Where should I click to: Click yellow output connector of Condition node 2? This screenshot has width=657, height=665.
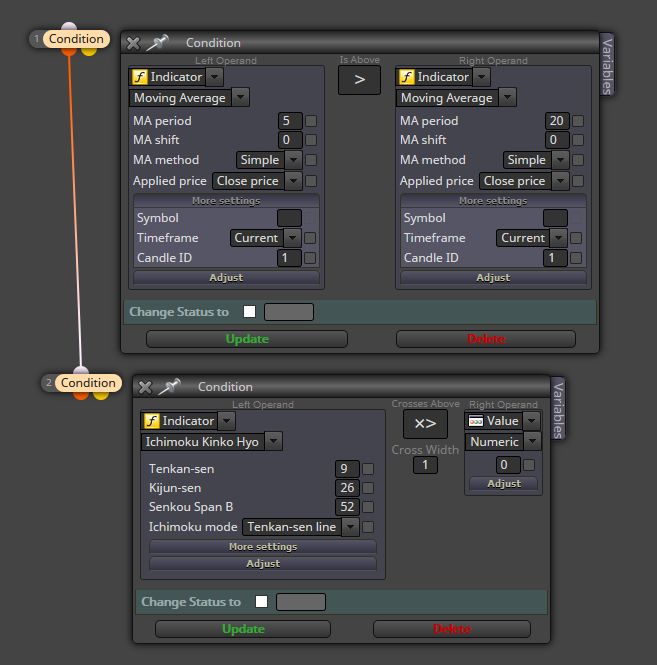point(101,396)
